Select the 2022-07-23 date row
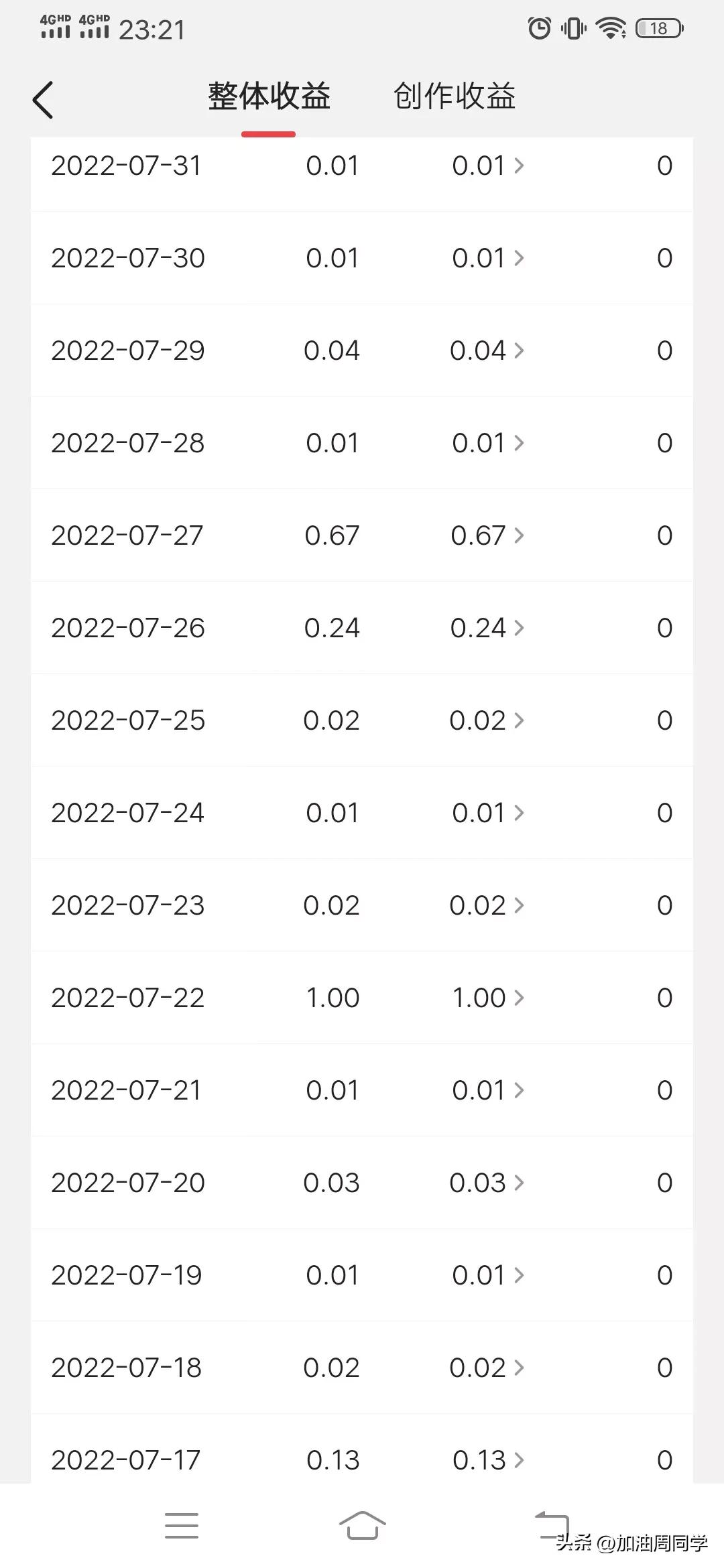 click(x=127, y=905)
